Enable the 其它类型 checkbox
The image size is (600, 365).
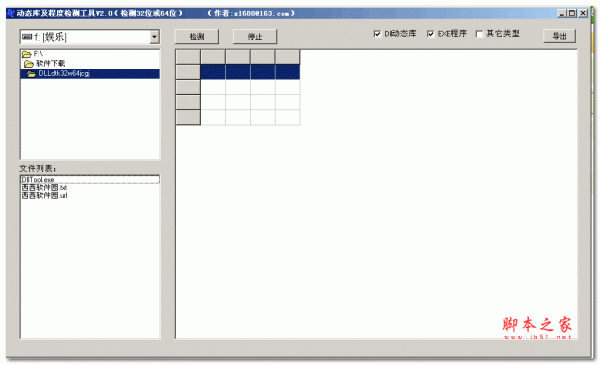click(479, 34)
